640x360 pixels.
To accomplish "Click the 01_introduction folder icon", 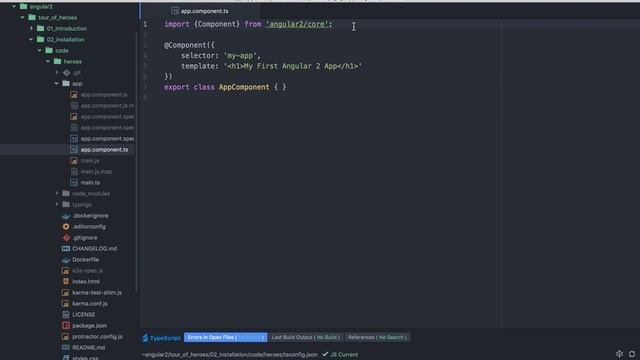I will point(41,29).
